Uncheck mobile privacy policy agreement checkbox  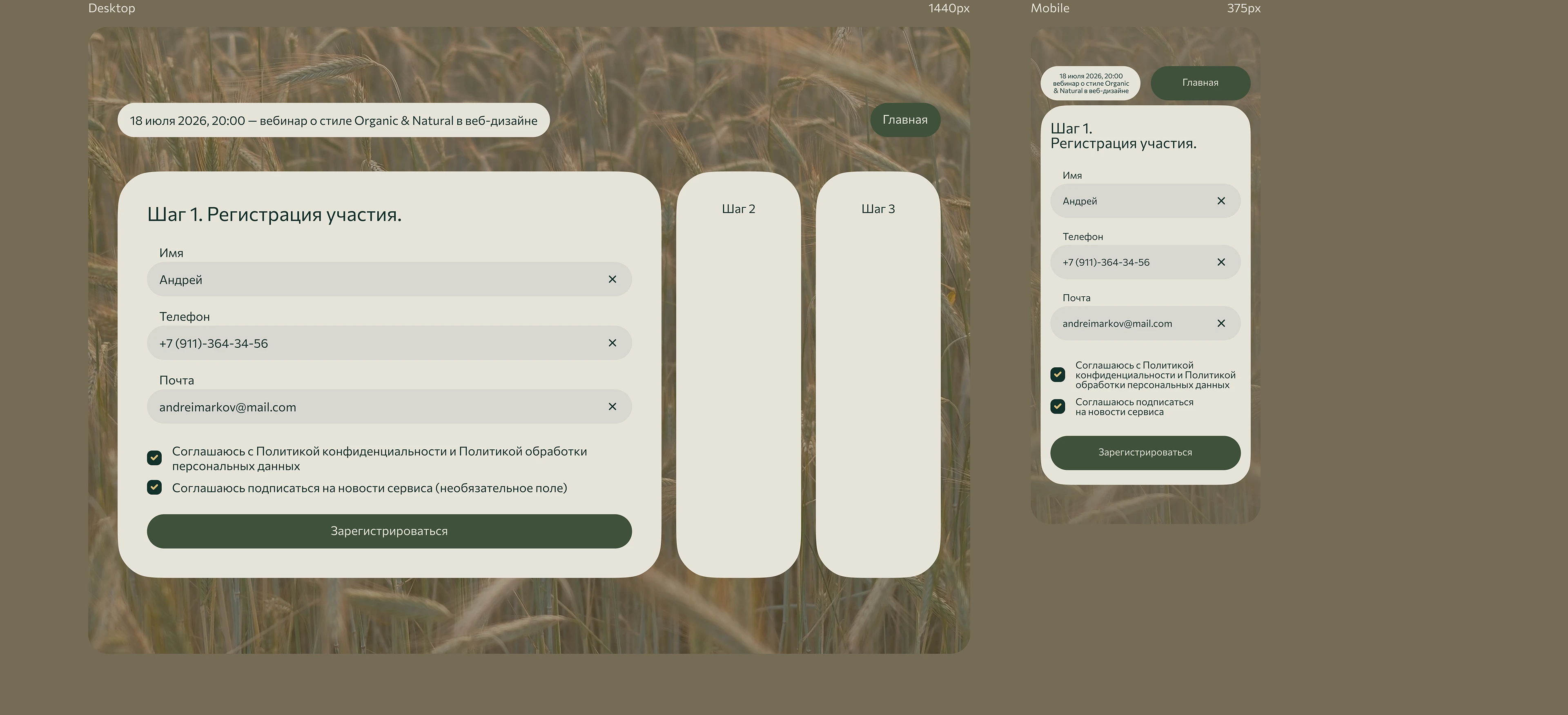[x=1058, y=374]
